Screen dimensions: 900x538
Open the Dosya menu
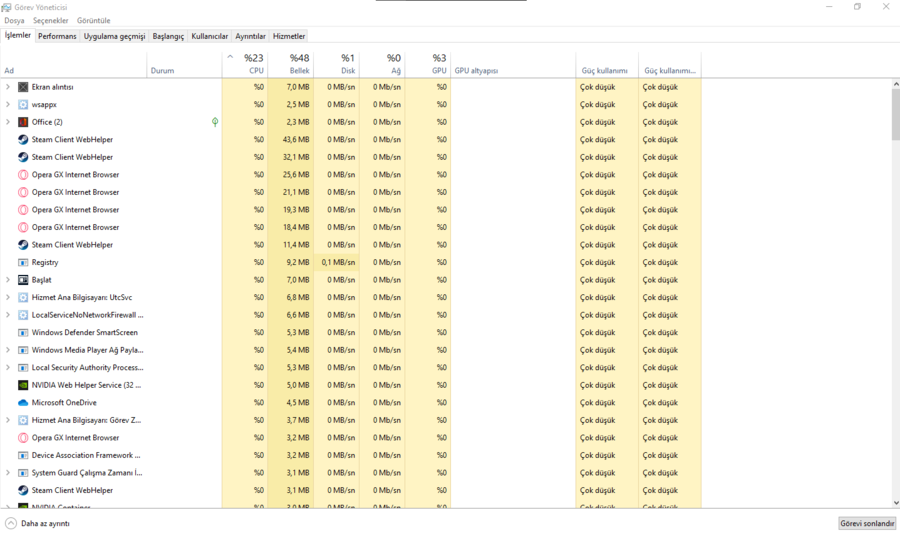coord(14,21)
